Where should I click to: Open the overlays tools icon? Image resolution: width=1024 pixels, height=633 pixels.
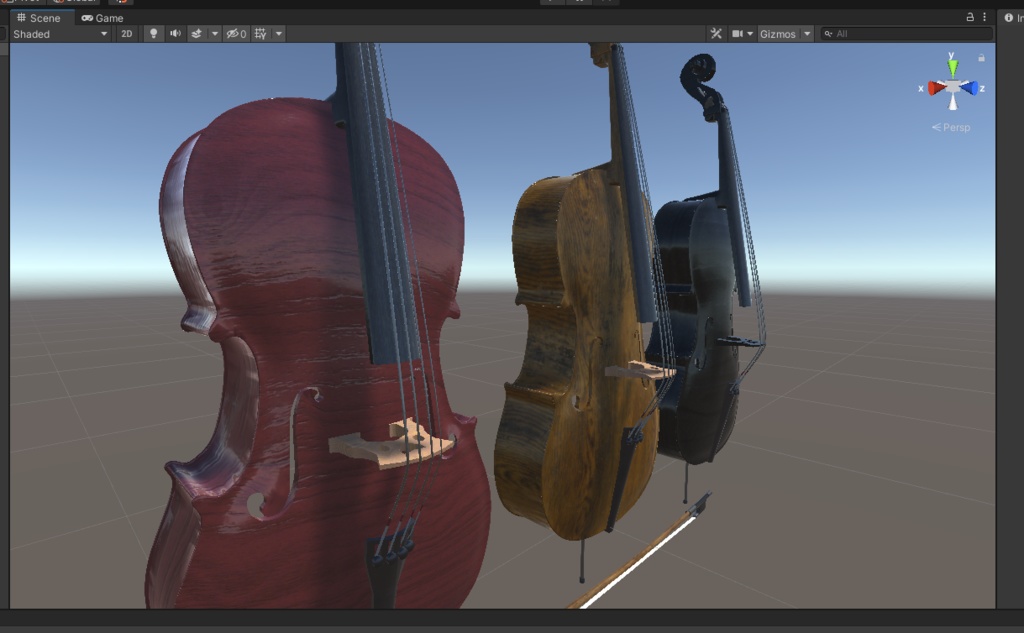[717, 33]
